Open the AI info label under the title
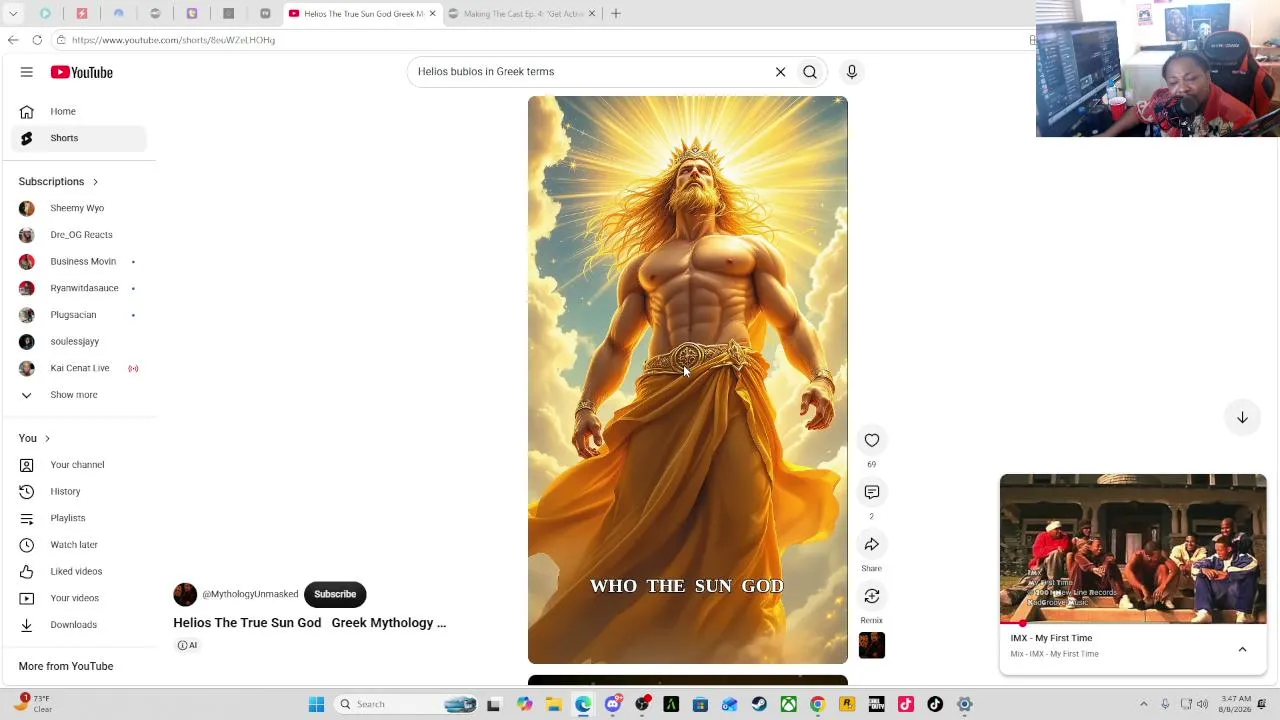 coord(187,645)
